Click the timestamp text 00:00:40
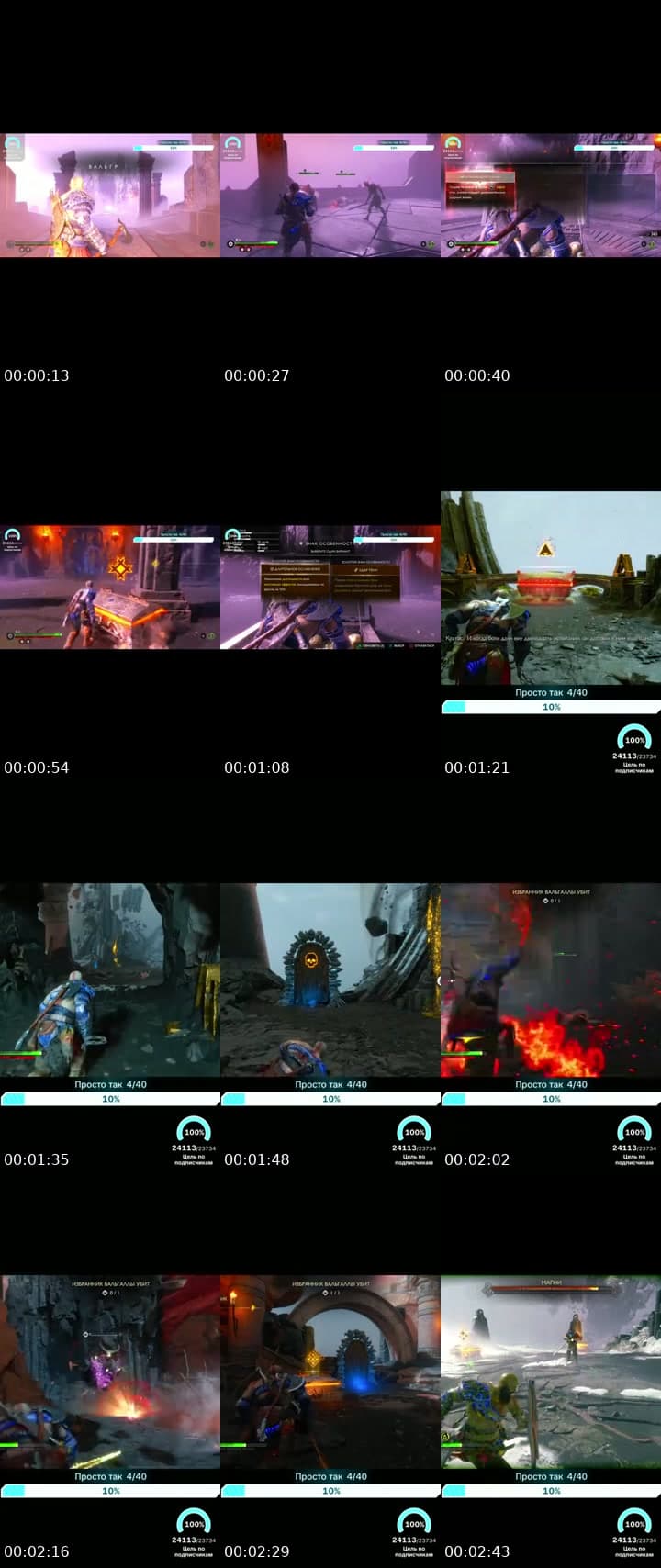The height and width of the screenshot is (1568, 661). click(x=477, y=375)
